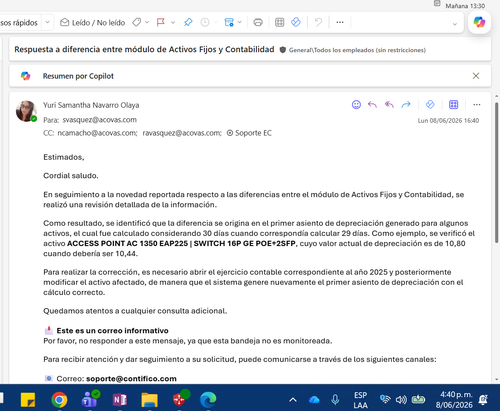
Task: Reply all using the double arrow icon
Action: pos(389,105)
